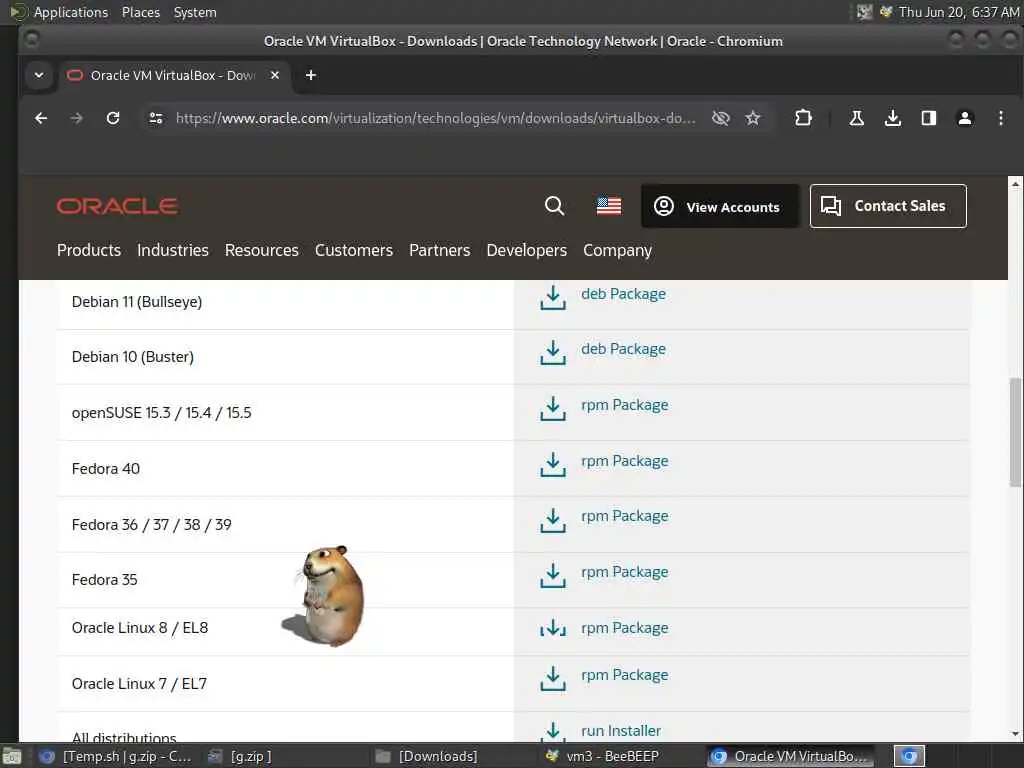
Task: Click the Contact Sales button
Action: tap(888, 206)
